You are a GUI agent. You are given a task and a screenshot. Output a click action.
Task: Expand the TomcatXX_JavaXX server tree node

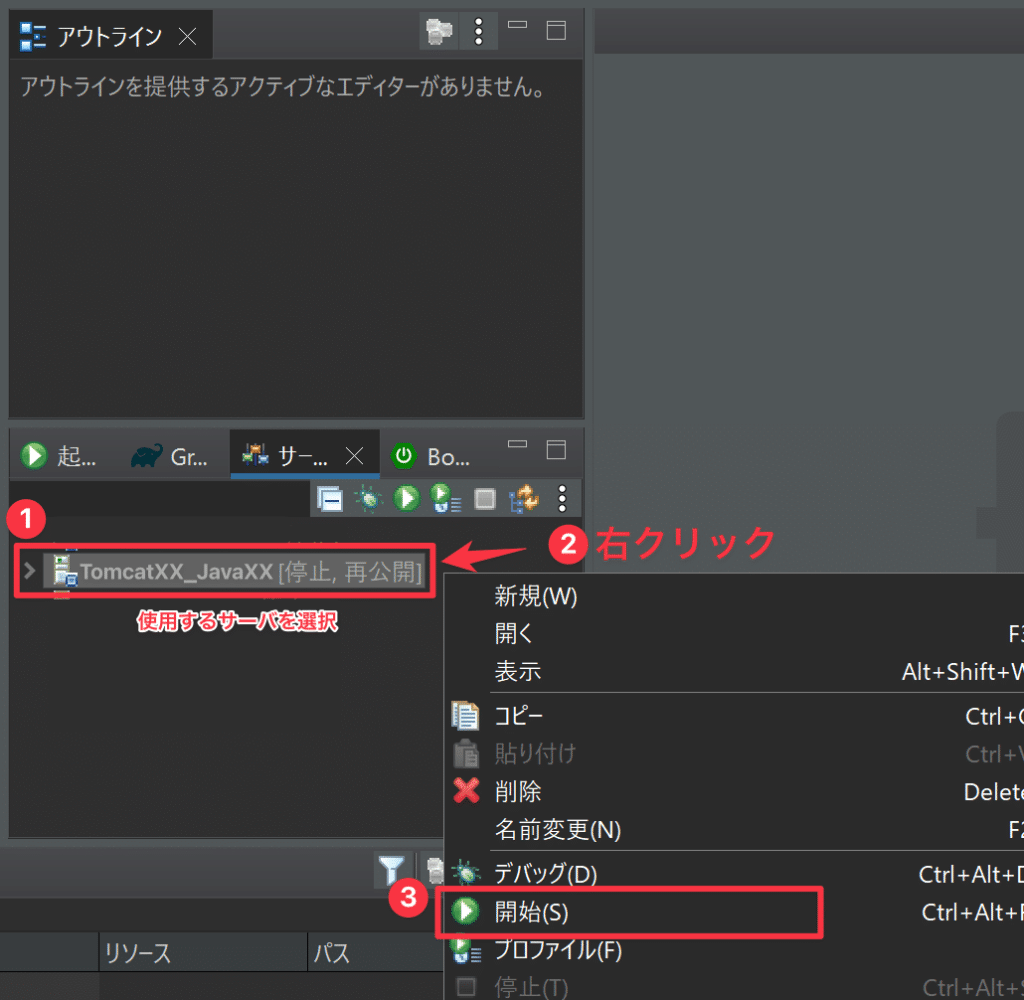(30, 572)
